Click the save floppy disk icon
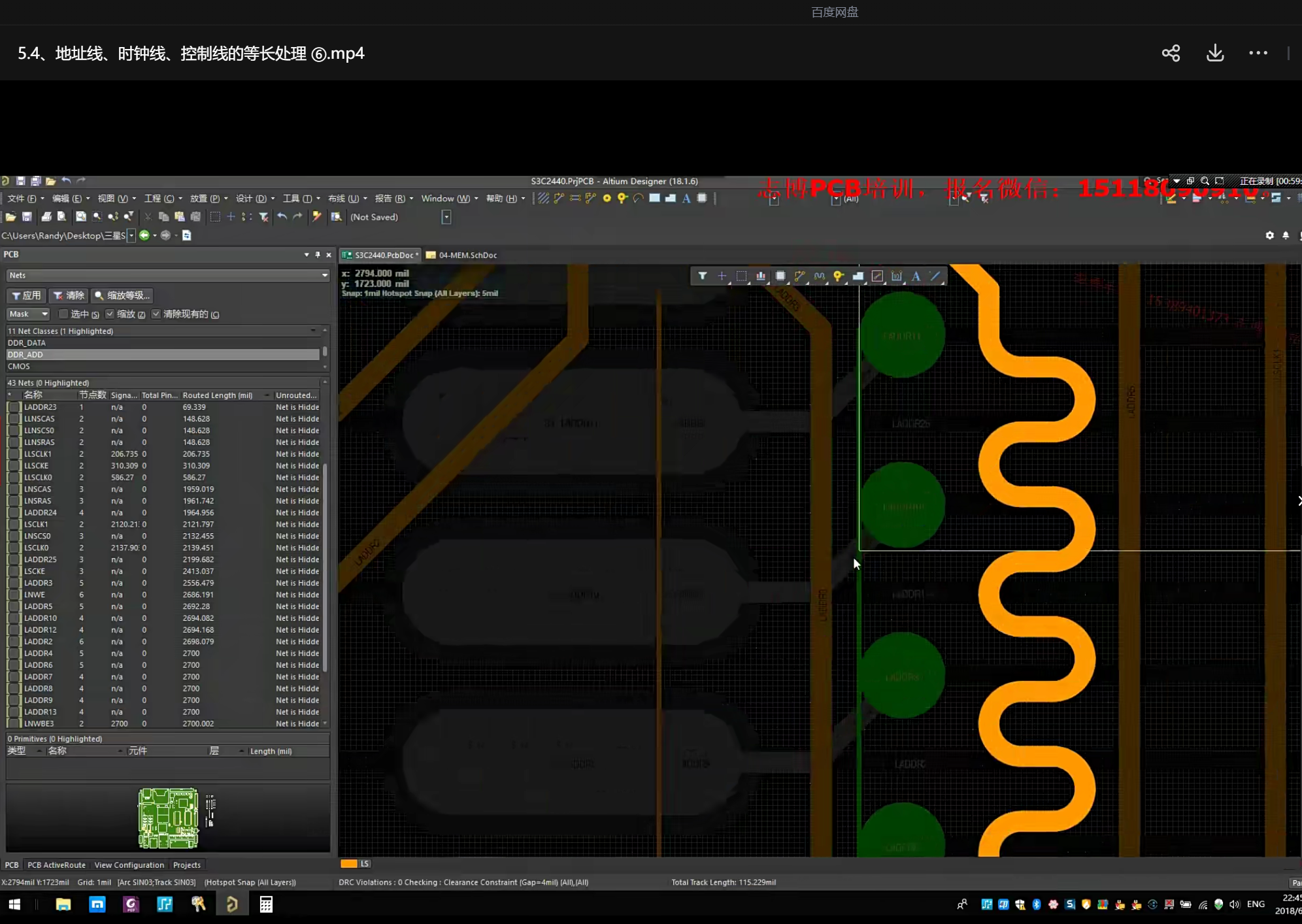 click(27, 217)
